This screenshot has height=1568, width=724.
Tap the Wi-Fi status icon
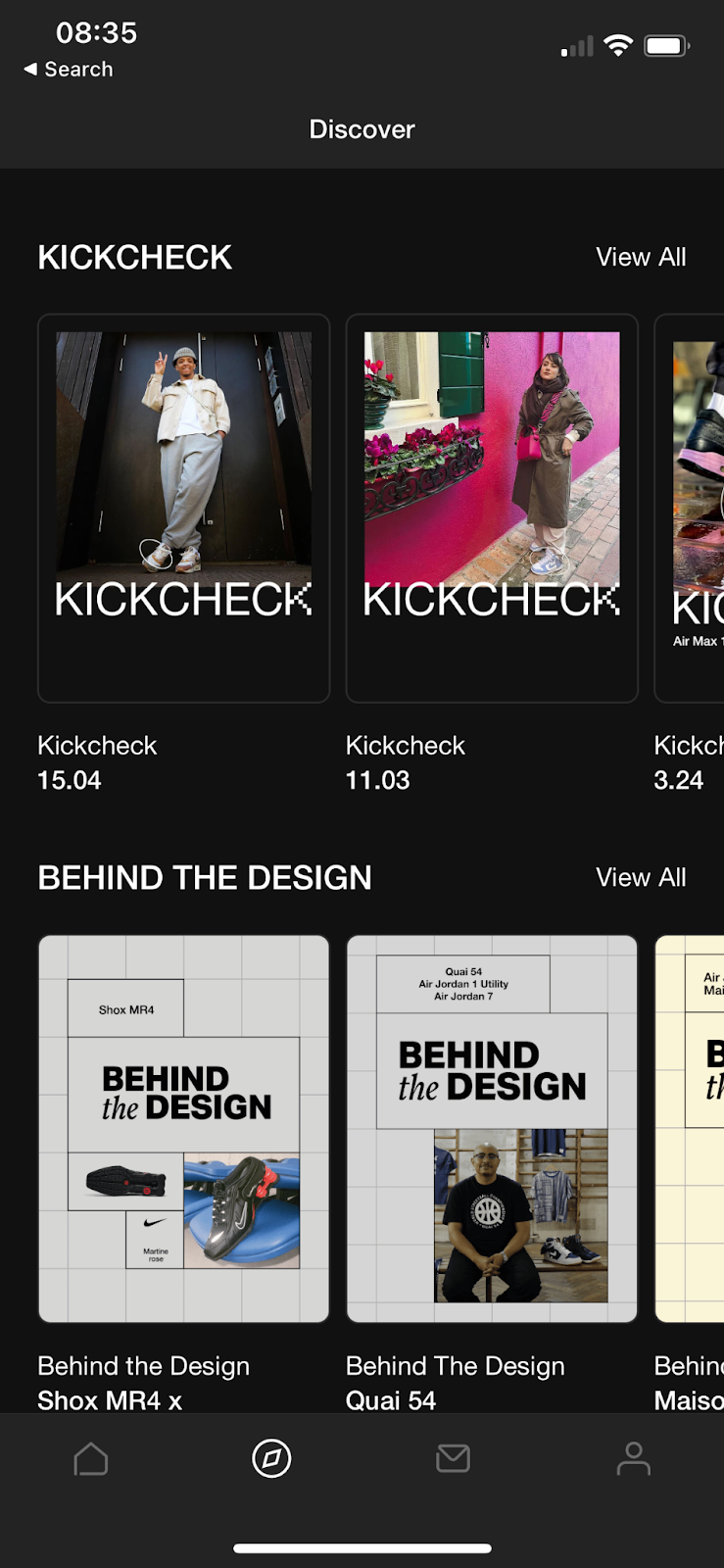click(x=618, y=45)
